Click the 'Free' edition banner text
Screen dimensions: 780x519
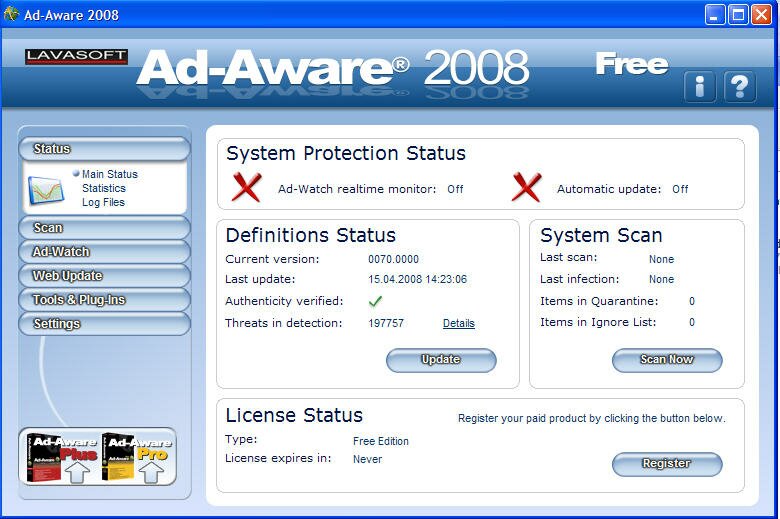632,64
